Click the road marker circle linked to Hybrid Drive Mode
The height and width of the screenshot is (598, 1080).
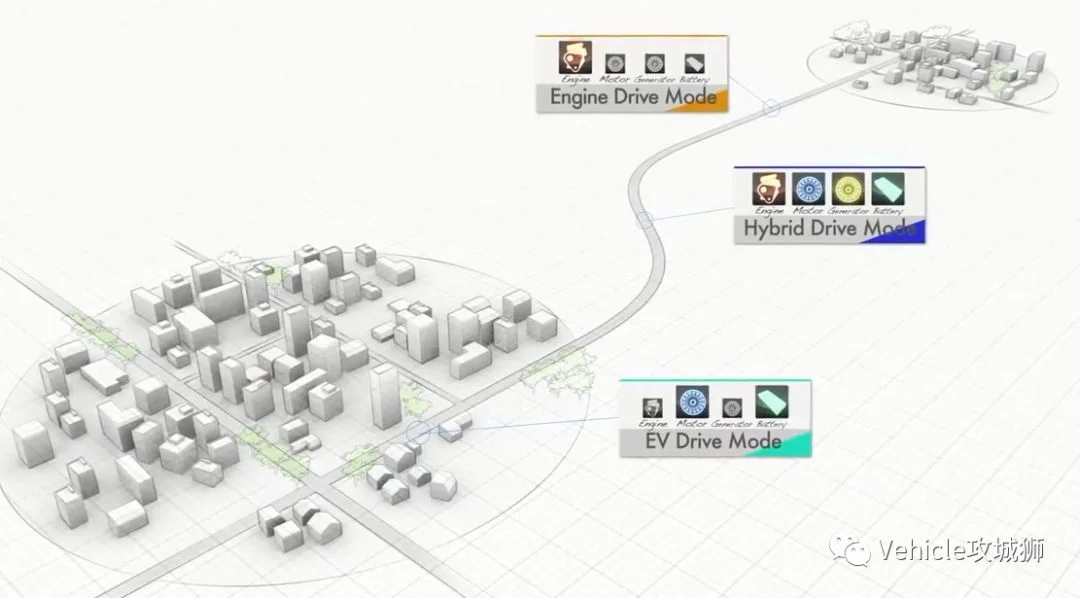[x=644, y=220]
